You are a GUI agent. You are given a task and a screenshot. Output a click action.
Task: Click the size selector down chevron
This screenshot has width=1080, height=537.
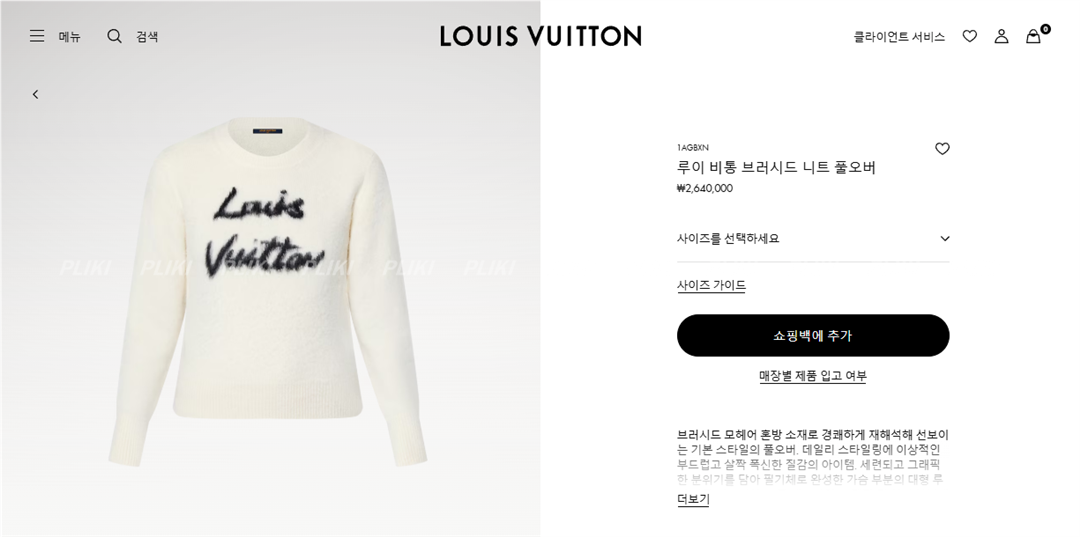tap(944, 239)
